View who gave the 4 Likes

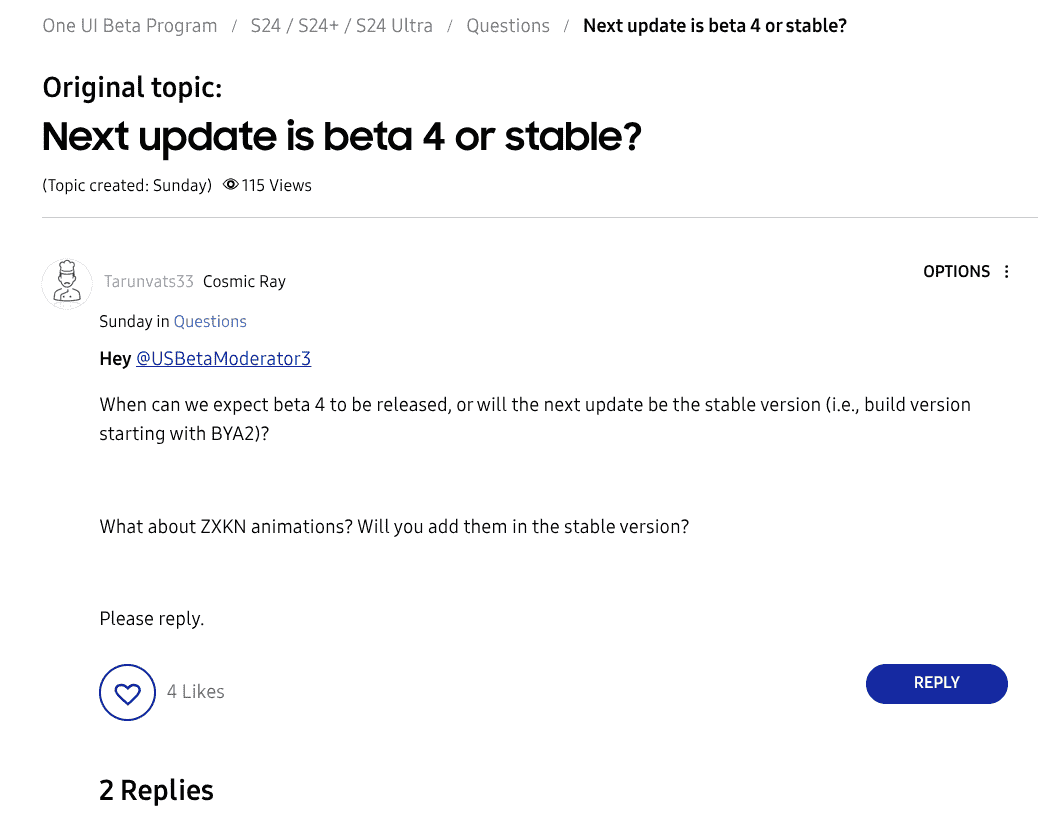coord(196,692)
